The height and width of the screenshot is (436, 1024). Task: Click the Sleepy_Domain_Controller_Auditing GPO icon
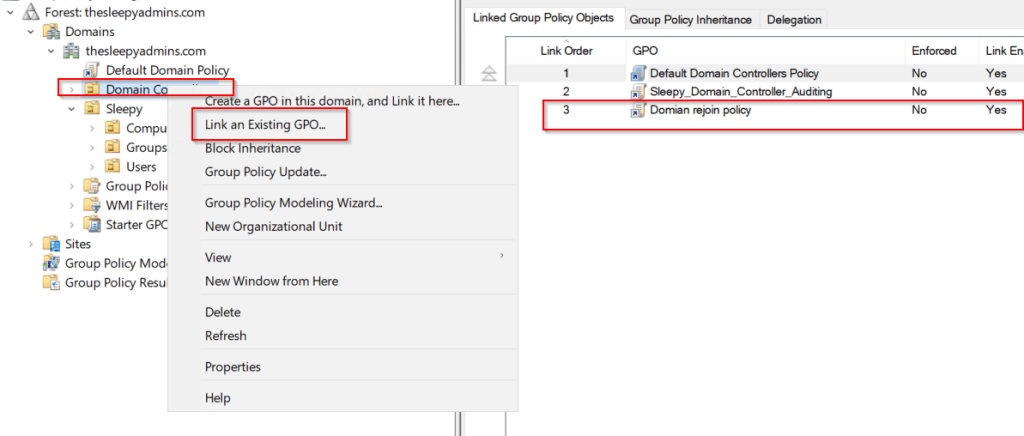pyautogui.click(x=638, y=92)
